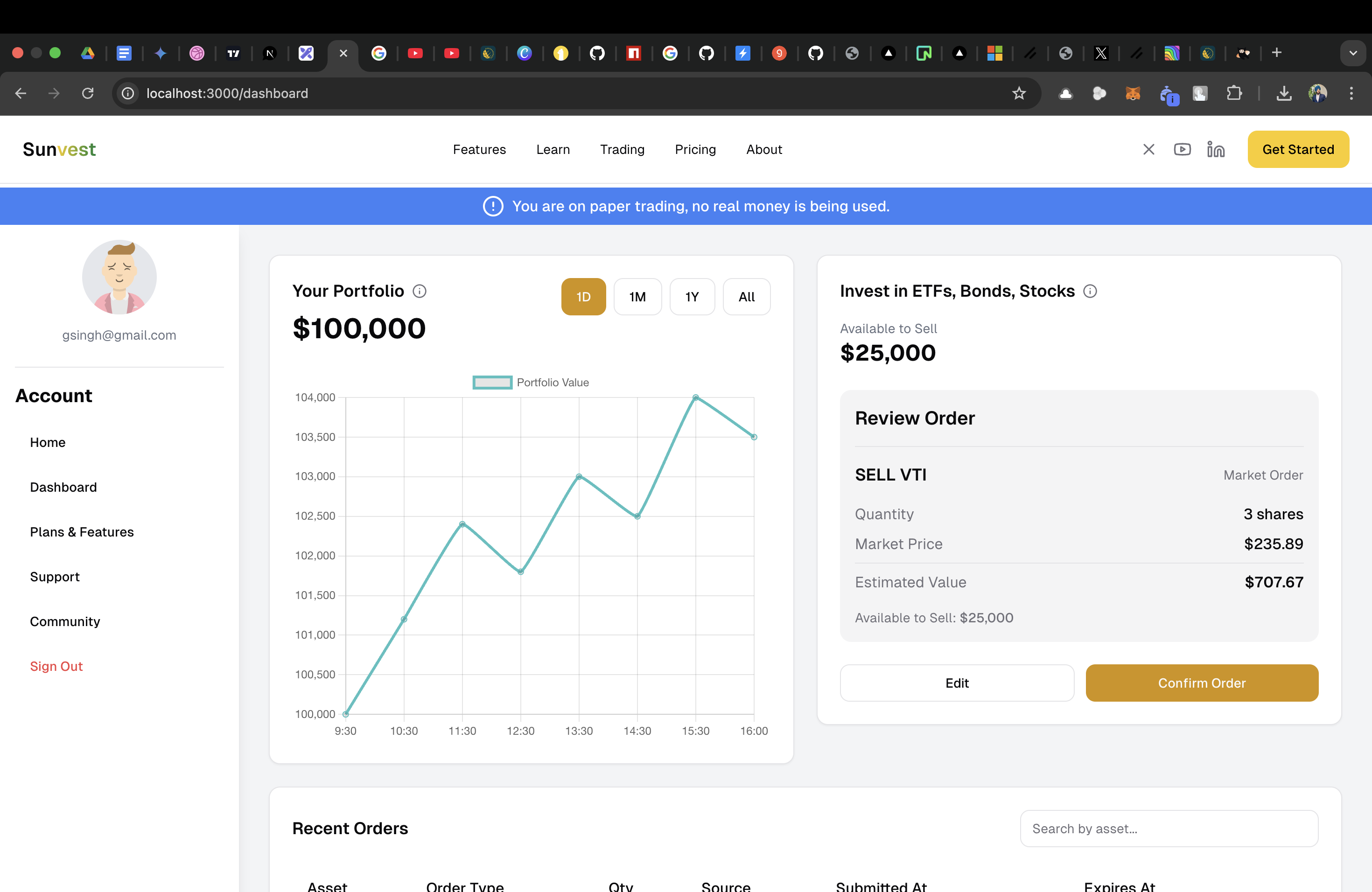Go to Plans & Features in sidebar

pyautogui.click(x=82, y=532)
